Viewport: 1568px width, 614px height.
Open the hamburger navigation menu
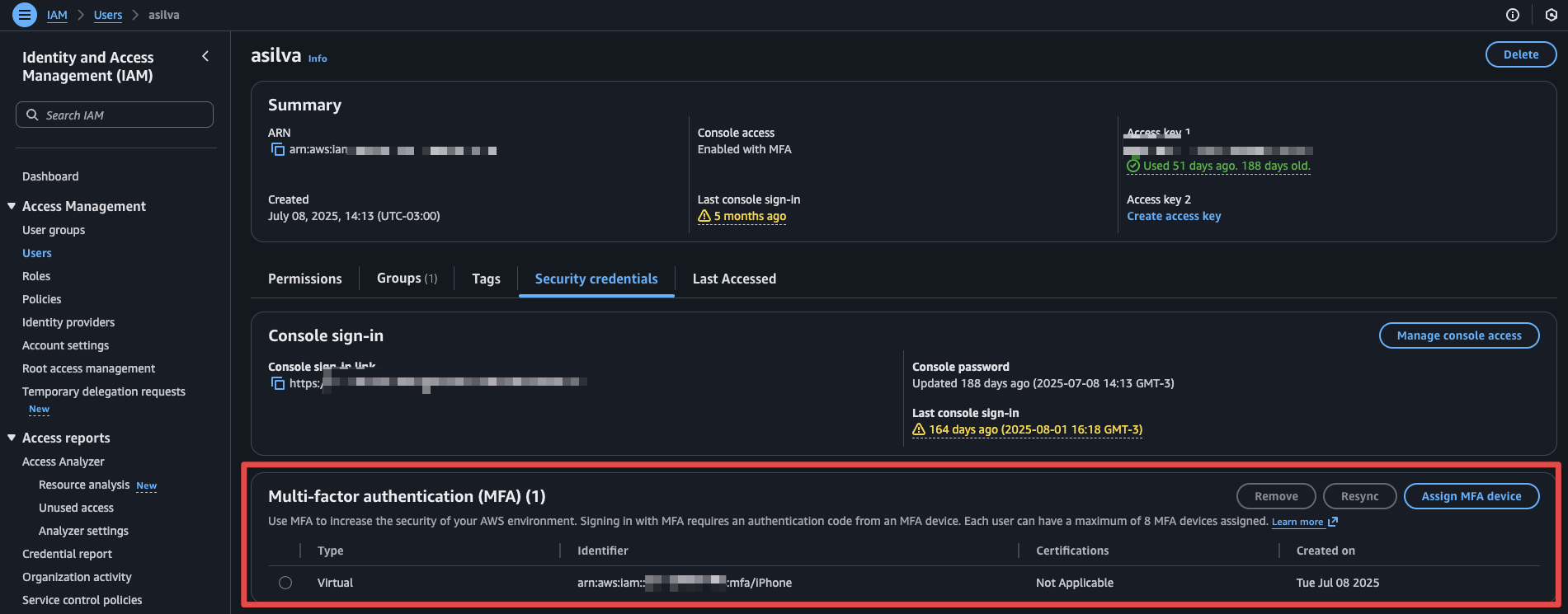tap(25, 15)
